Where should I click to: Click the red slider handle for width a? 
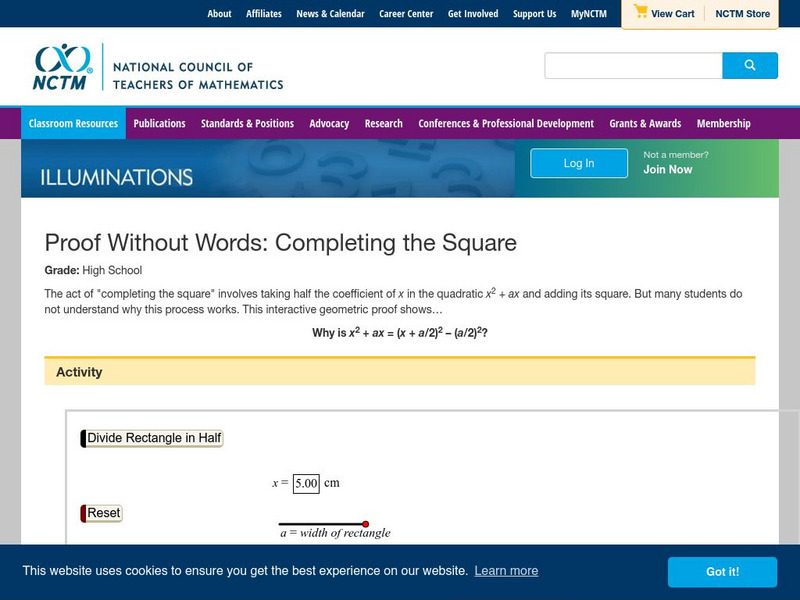click(366, 524)
